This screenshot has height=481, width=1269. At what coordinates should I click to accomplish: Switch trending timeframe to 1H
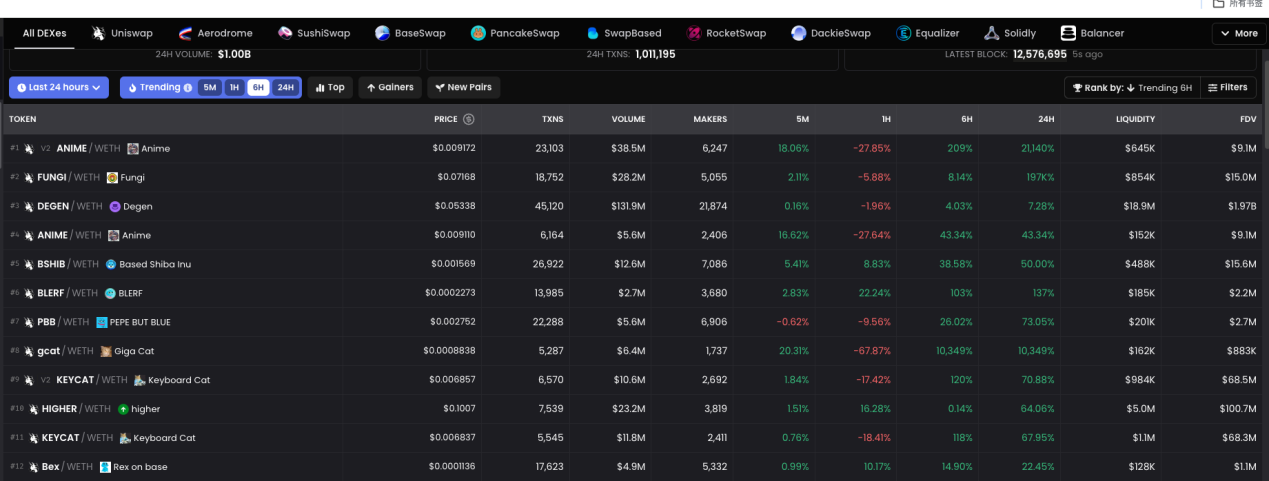234,88
